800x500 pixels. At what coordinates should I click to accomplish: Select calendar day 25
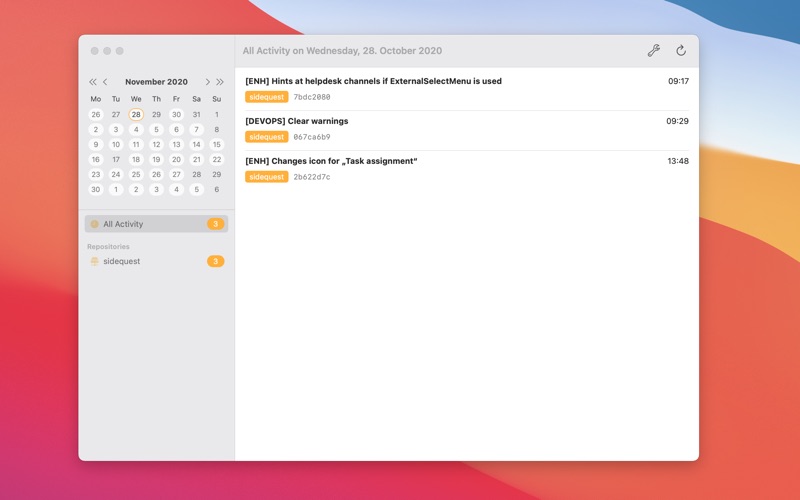pyautogui.click(x=136, y=174)
